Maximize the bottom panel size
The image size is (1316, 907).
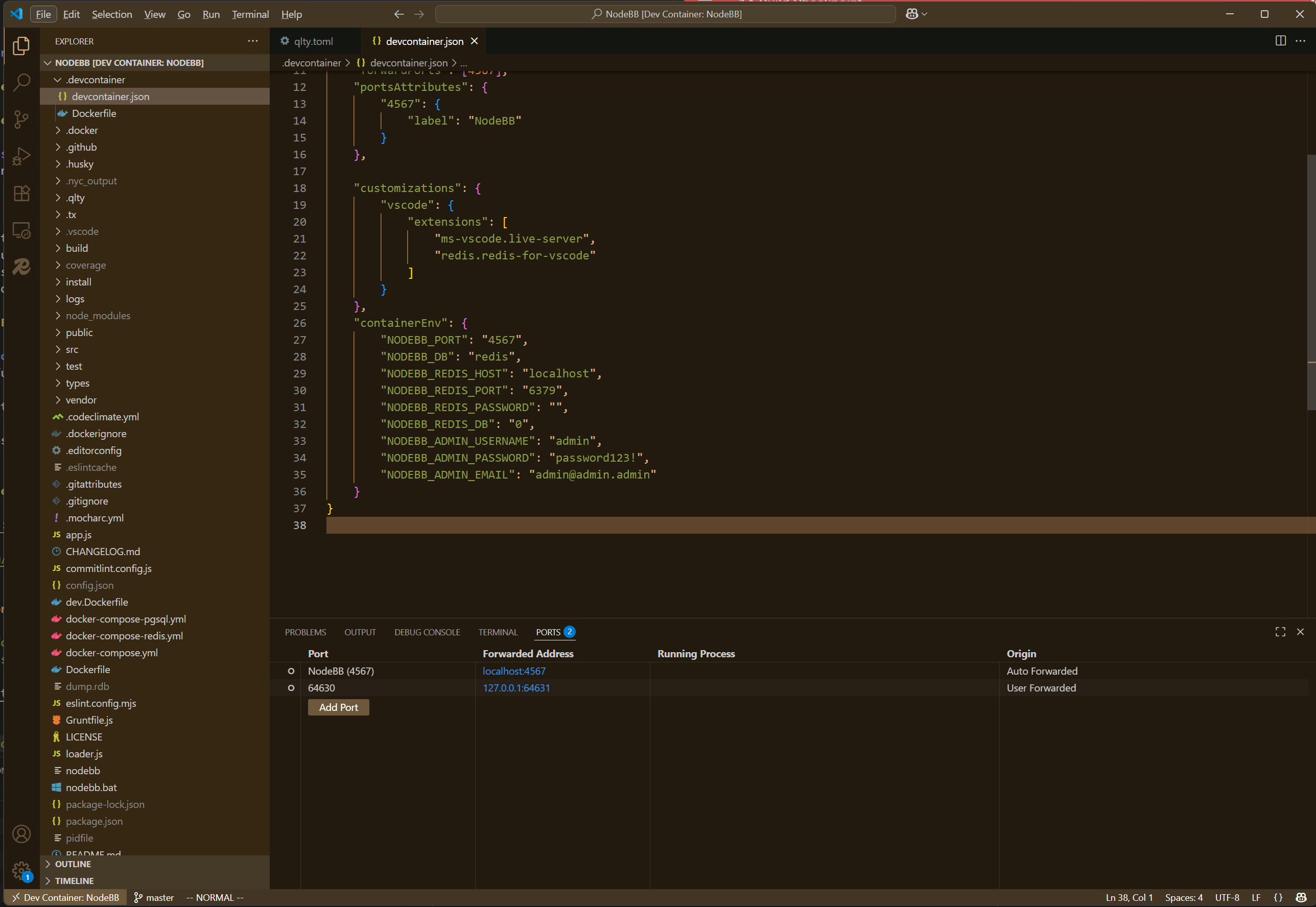pyautogui.click(x=1280, y=632)
